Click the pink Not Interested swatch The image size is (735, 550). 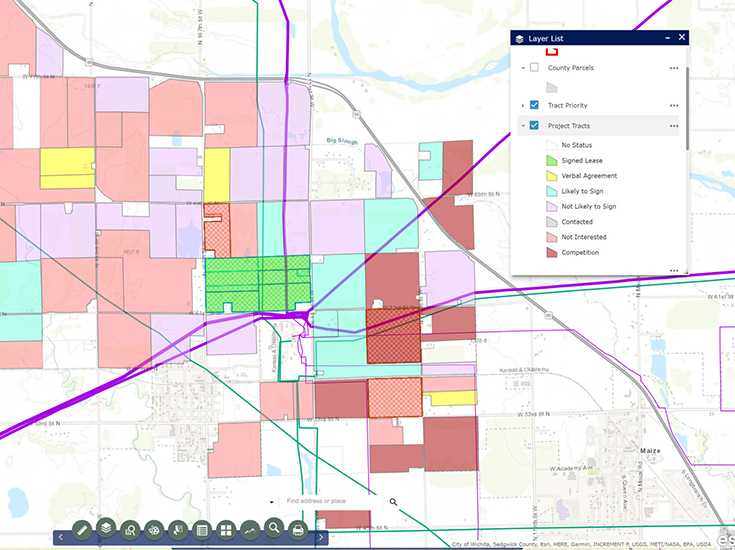552,237
